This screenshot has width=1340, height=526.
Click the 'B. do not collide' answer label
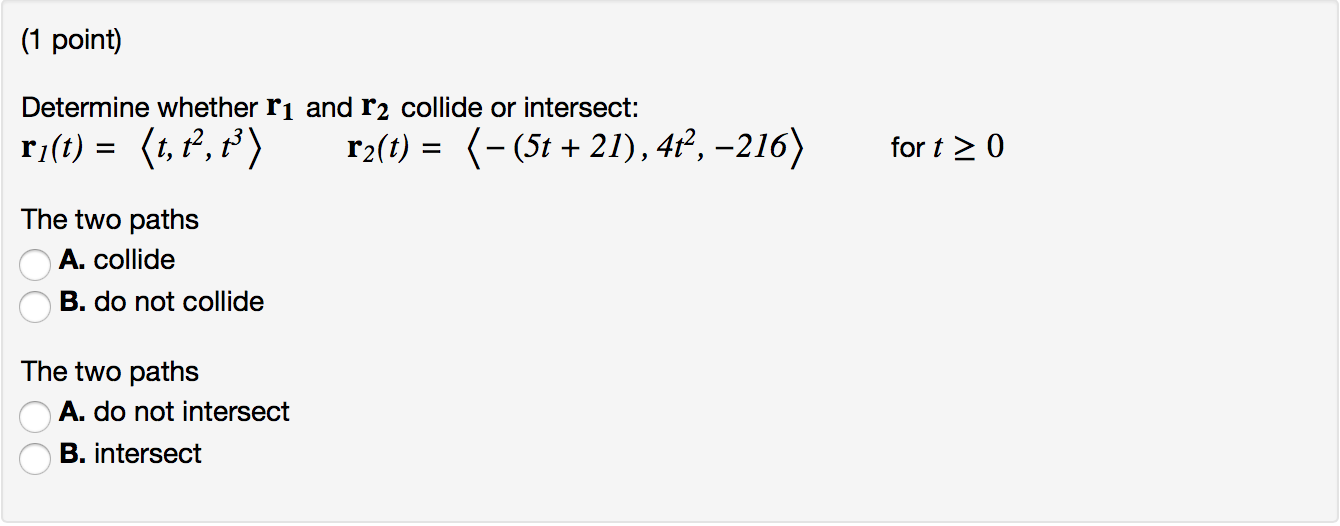[x=162, y=302]
